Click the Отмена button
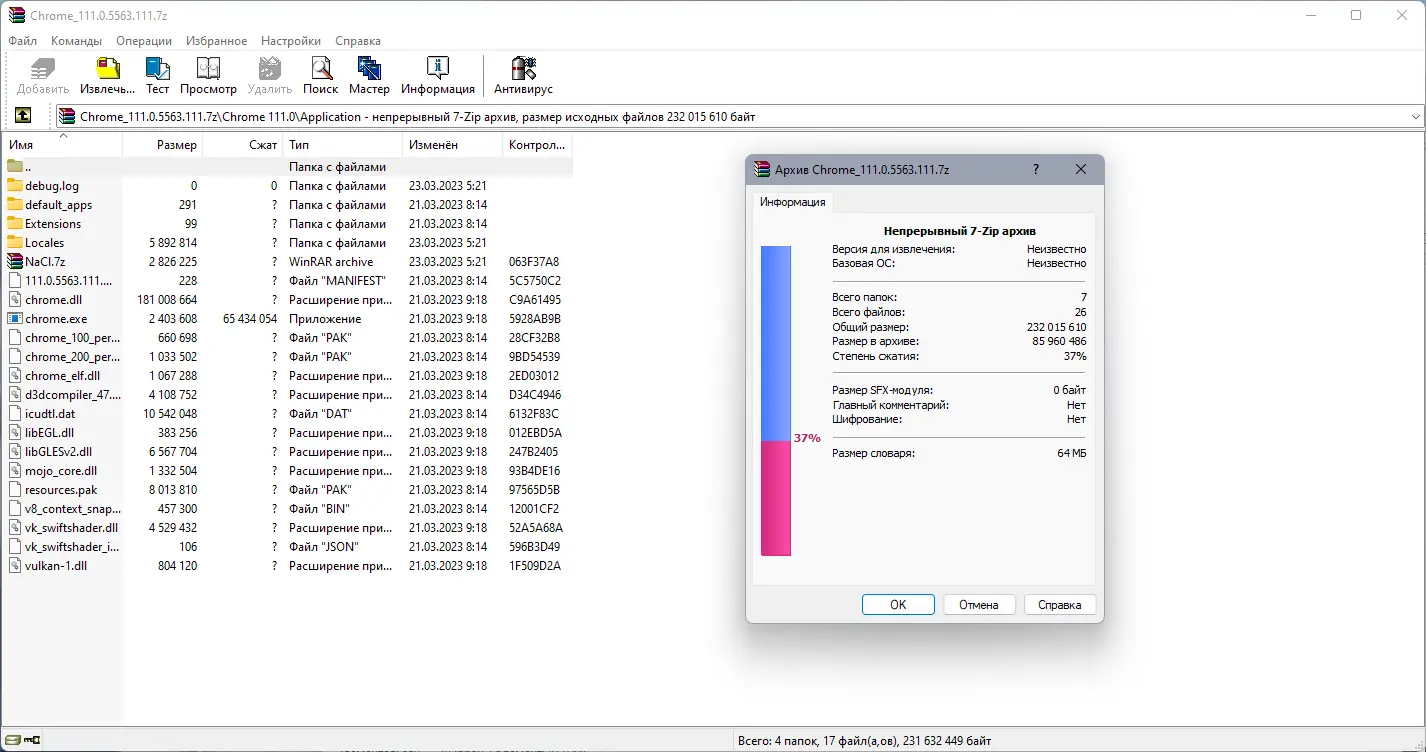1426x752 pixels. 979,604
